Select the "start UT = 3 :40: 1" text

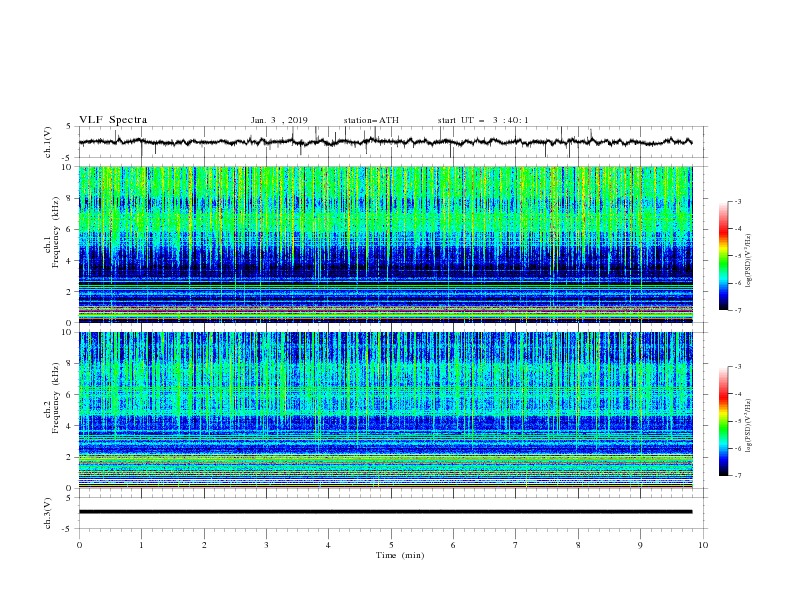[x=483, y=120]
